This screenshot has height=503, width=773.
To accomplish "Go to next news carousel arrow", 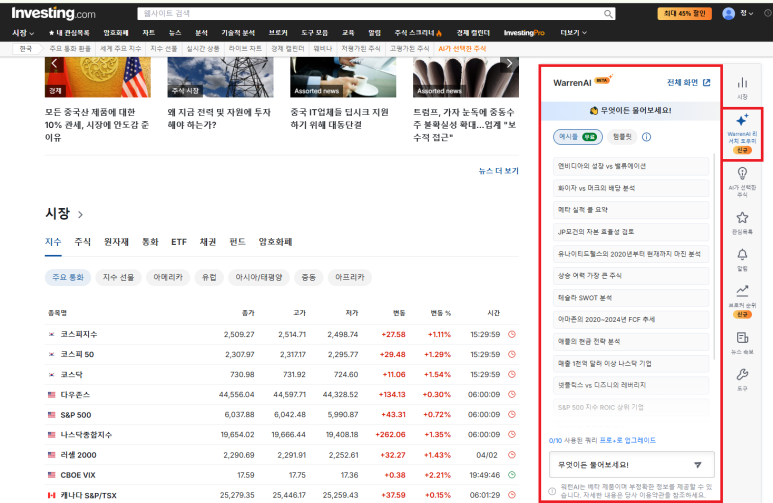I will click(509, 63).
